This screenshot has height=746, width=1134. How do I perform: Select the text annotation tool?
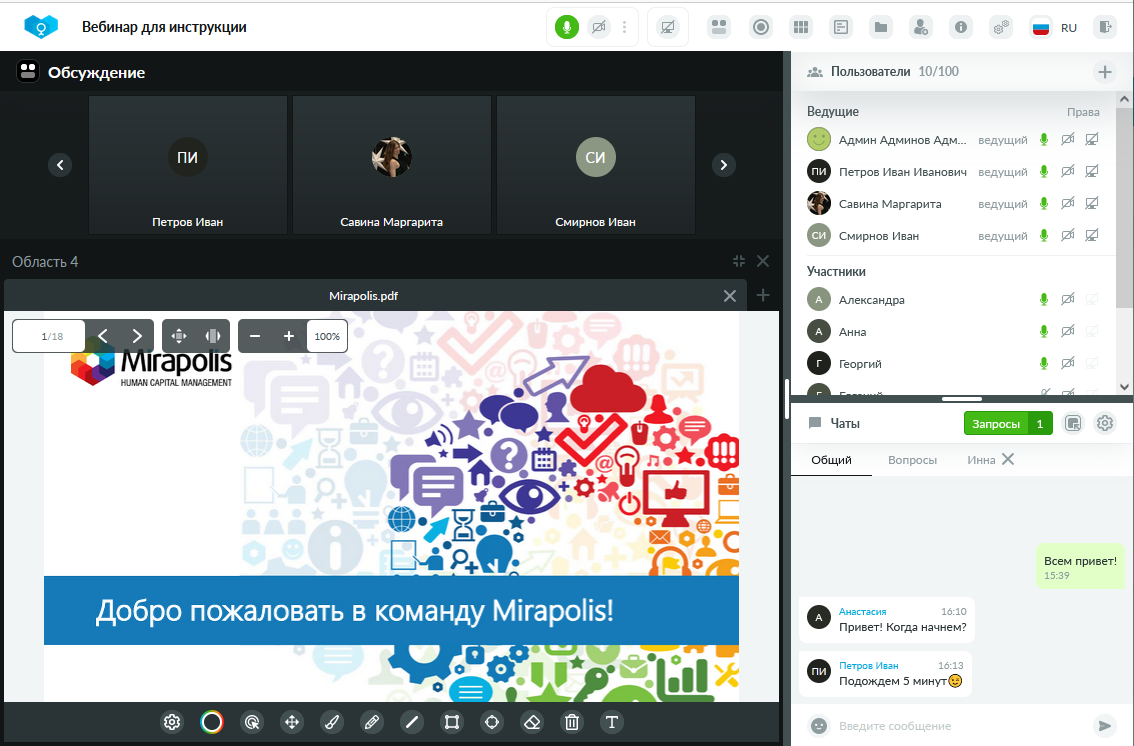[612, 722]
